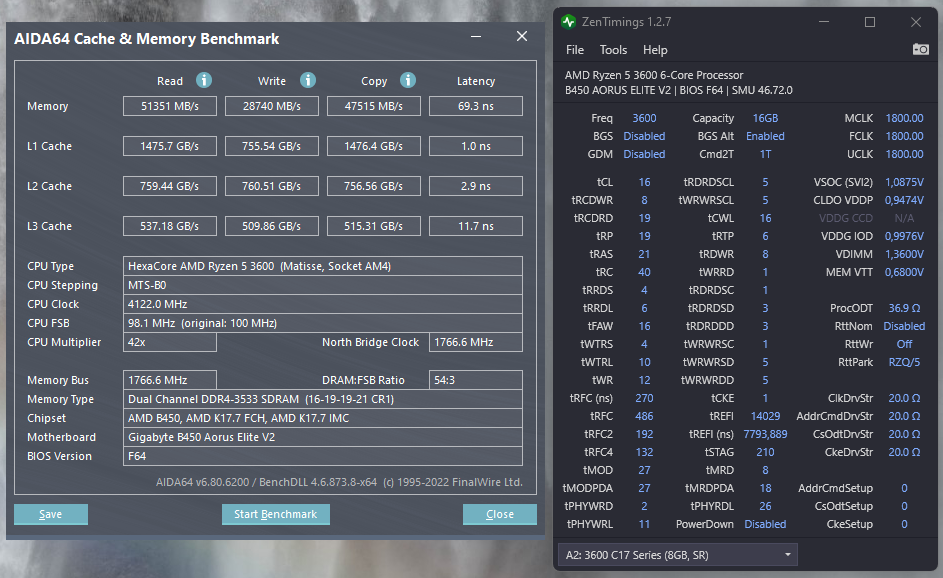Click the ProcODT value 36.9 Ω
943x578 pixels.
(x=904, y=308)
